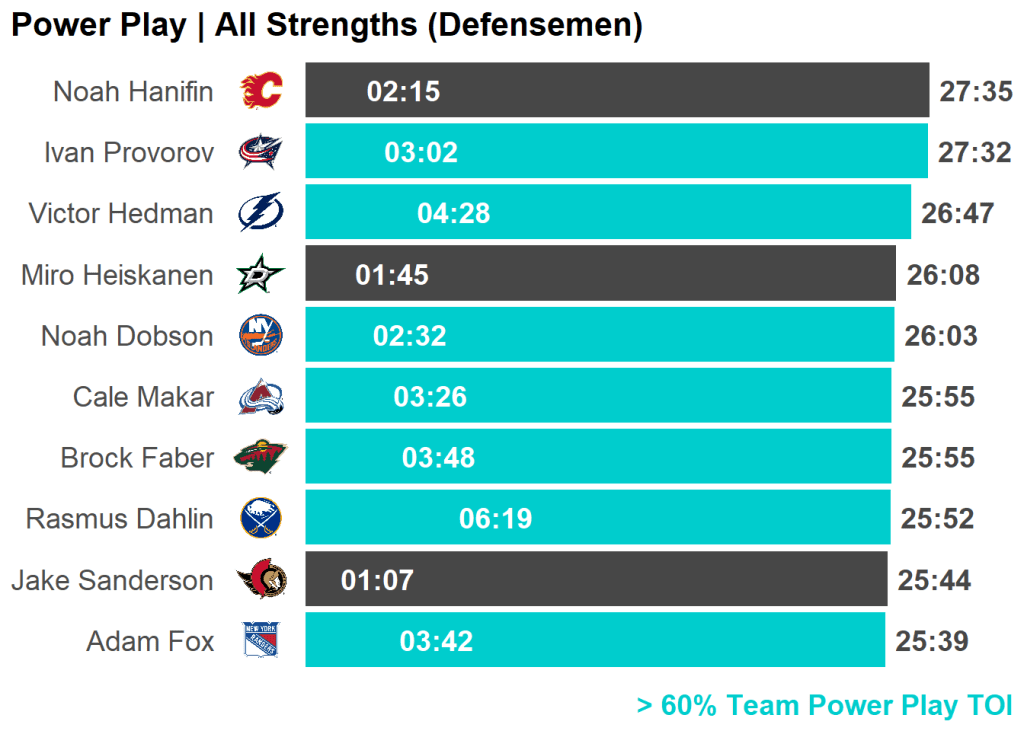Screen dimensions: 1024x731
Task: Click Victor Hedman's 04:28 power play value
Action: coord(453,213)
